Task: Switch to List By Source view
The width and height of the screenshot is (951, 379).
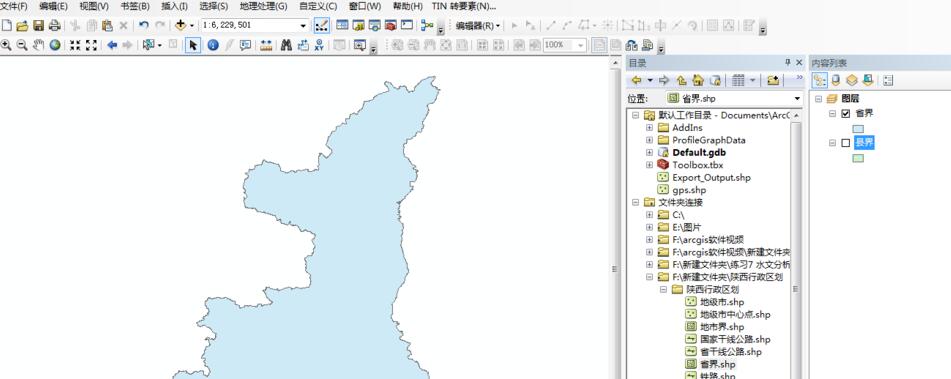Action: point(836,80)
